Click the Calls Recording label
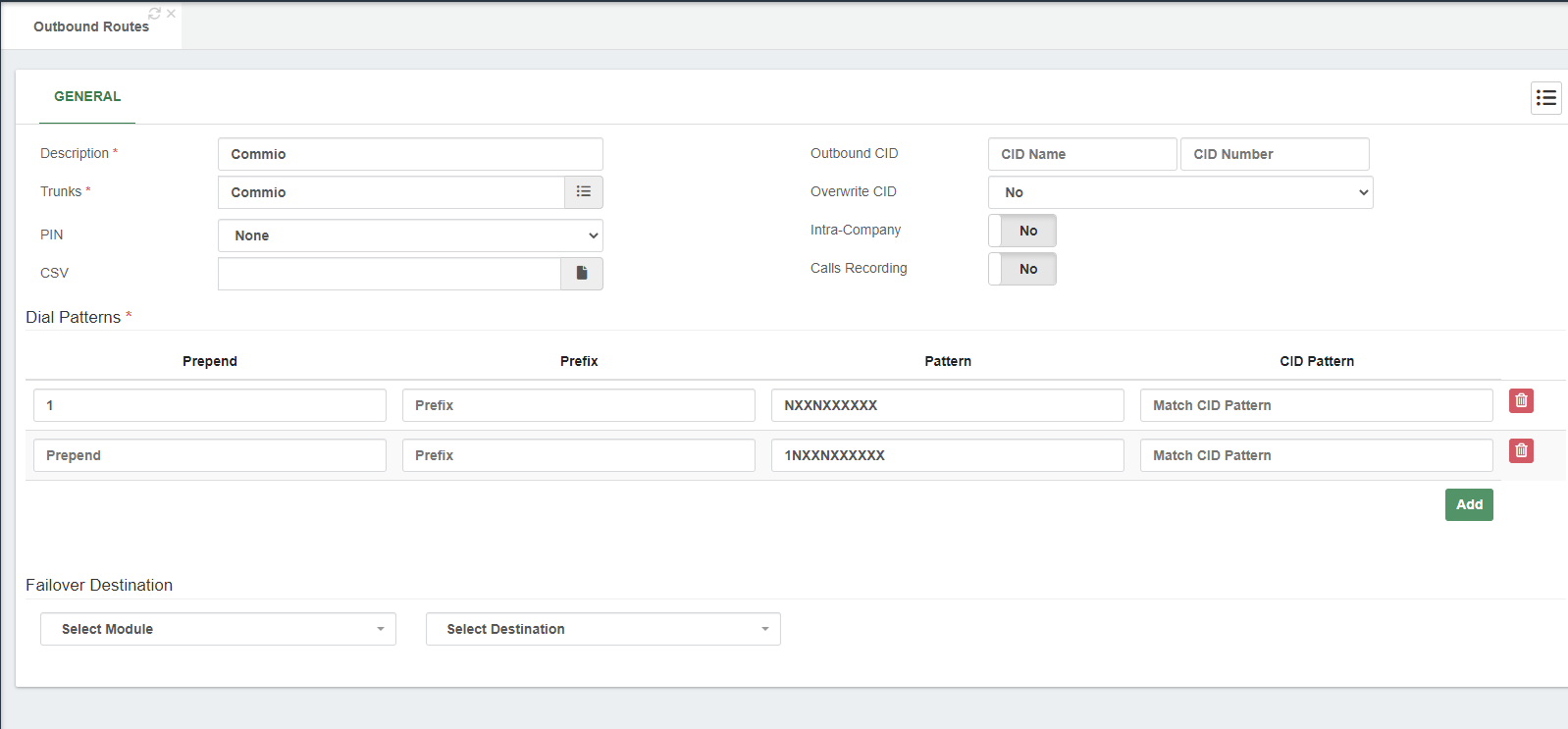The width and height of the screenshot is (1568, 729). (859, 268)
